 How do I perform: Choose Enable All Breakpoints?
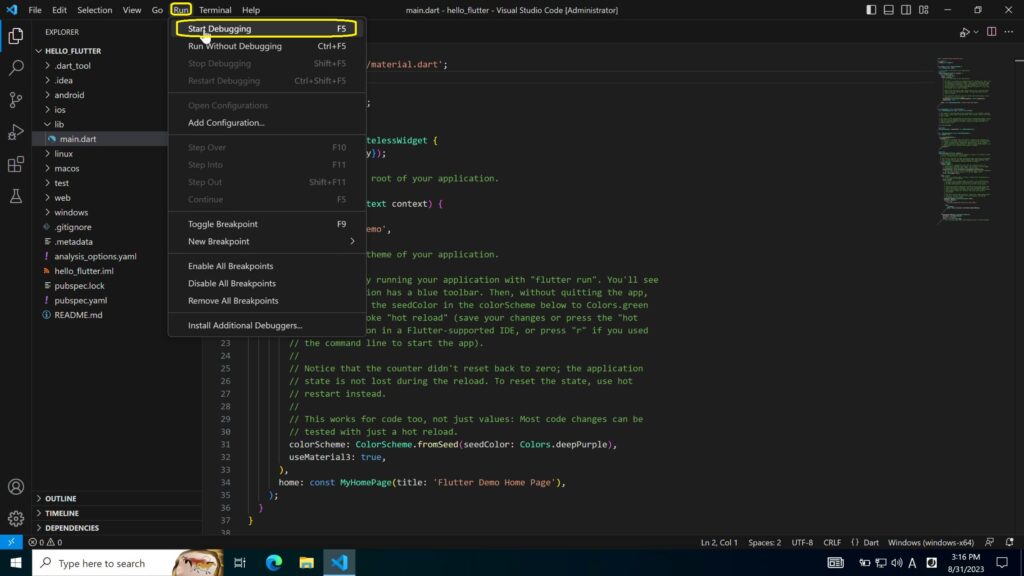(267, 266)
